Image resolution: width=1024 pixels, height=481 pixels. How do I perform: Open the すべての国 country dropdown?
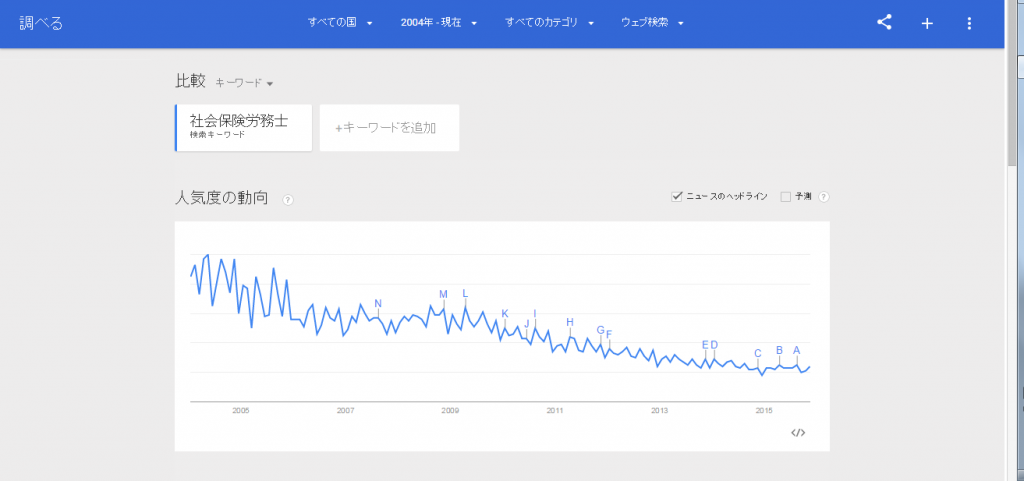pyautogui.click(x=340, y=23)
